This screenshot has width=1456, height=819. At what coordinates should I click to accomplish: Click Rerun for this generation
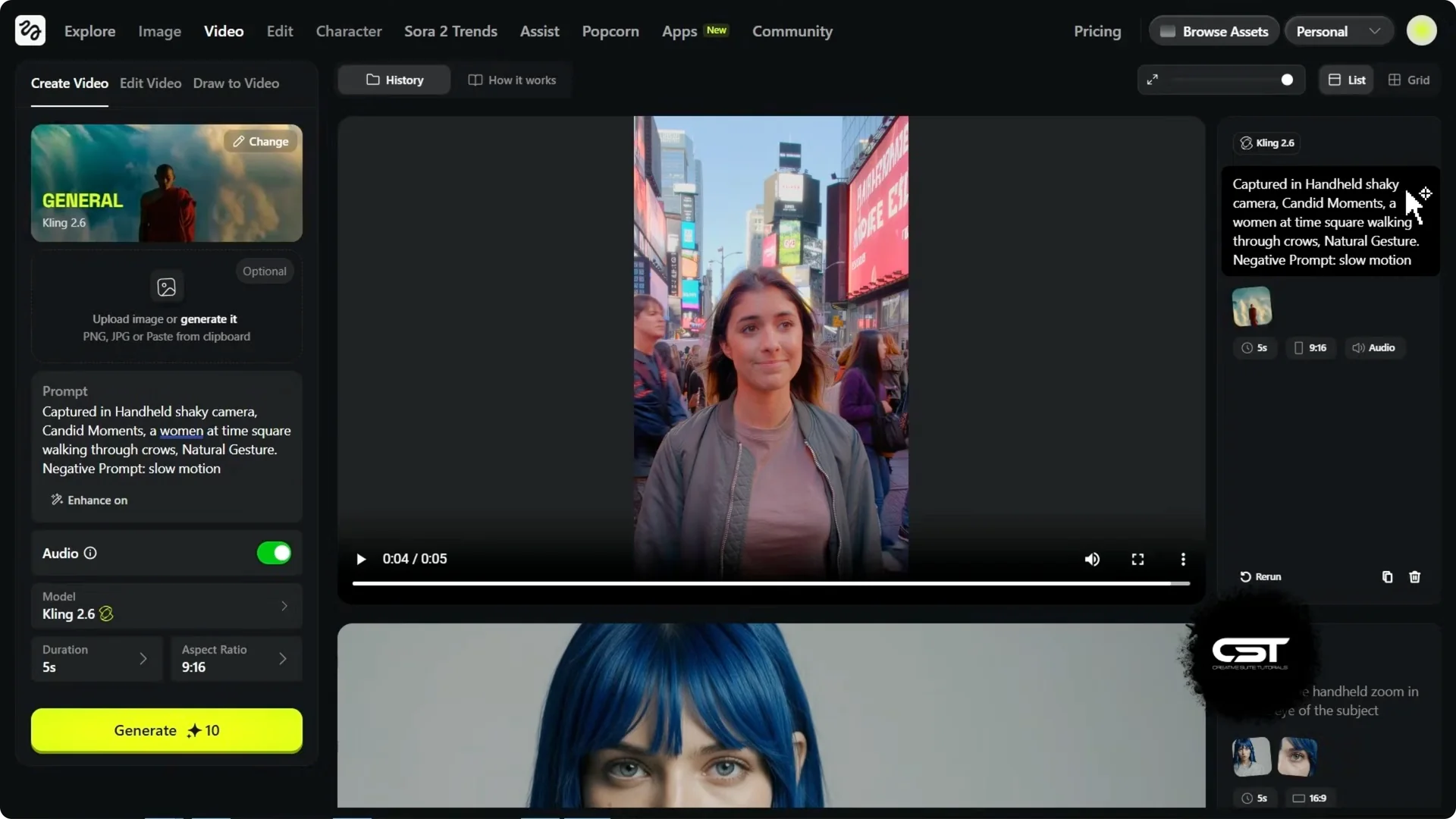pyautogui.click(x=1260, y=577)
